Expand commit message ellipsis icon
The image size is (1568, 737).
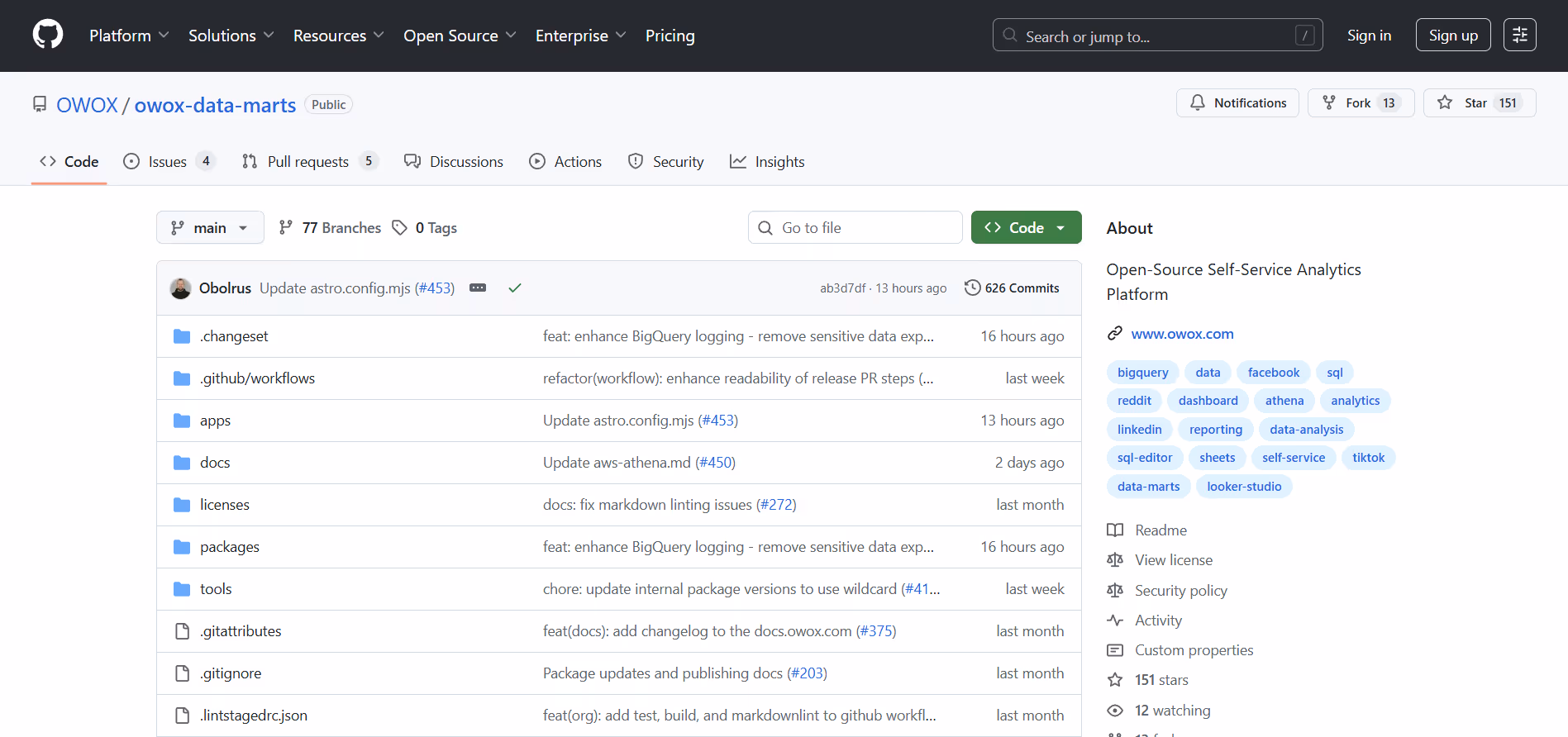[477, 288]
